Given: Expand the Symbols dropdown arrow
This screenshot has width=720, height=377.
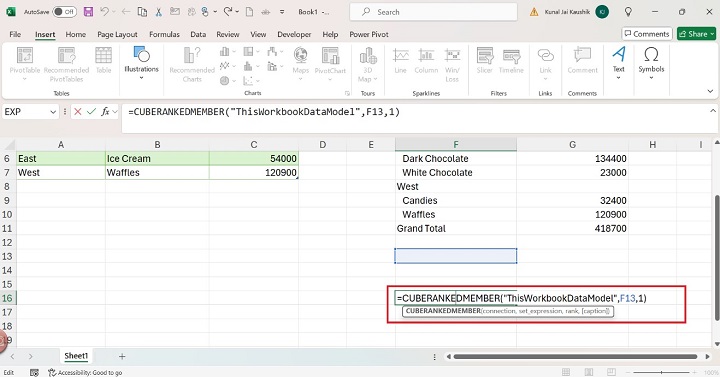Looking at the screenshot, I should (651, 78).
